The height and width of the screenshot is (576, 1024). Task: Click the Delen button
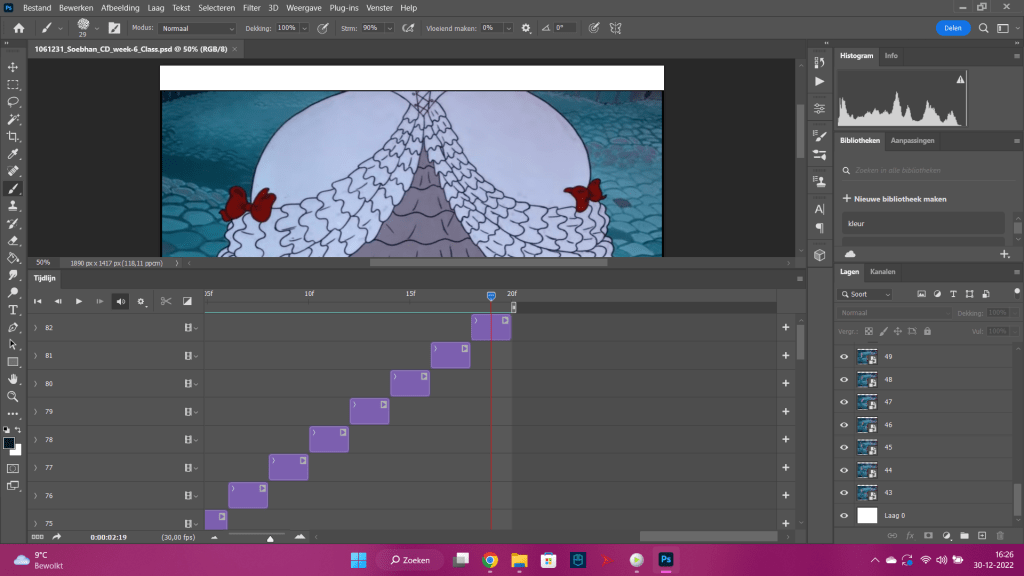click(x=952, y=28)
